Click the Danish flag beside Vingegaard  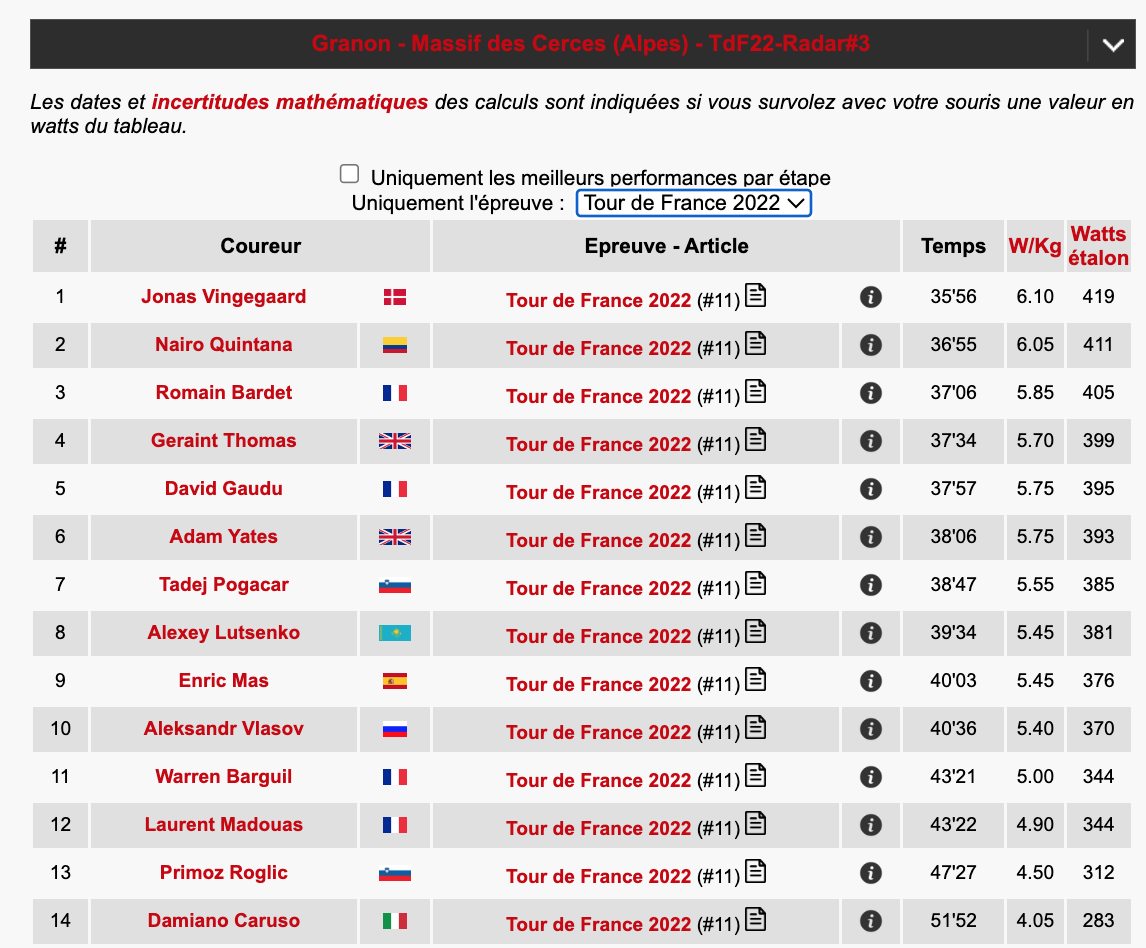395,297
